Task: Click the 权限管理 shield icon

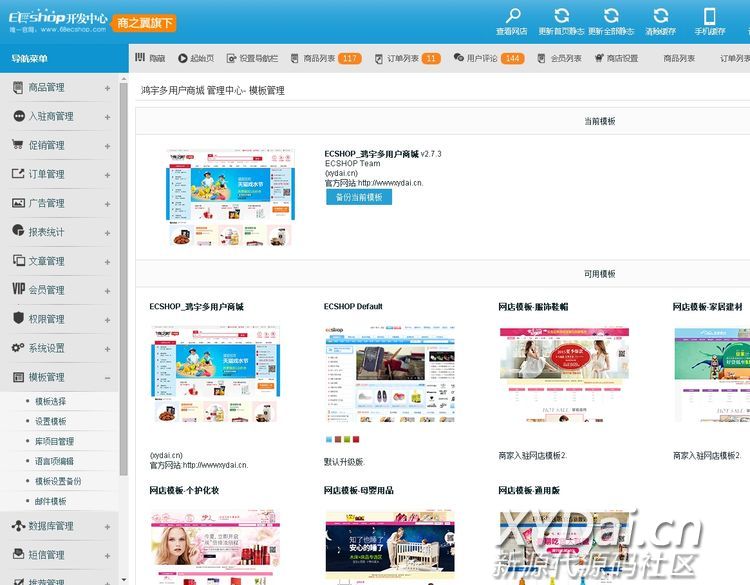Action: pyautogui.click(x=19, y=318)
